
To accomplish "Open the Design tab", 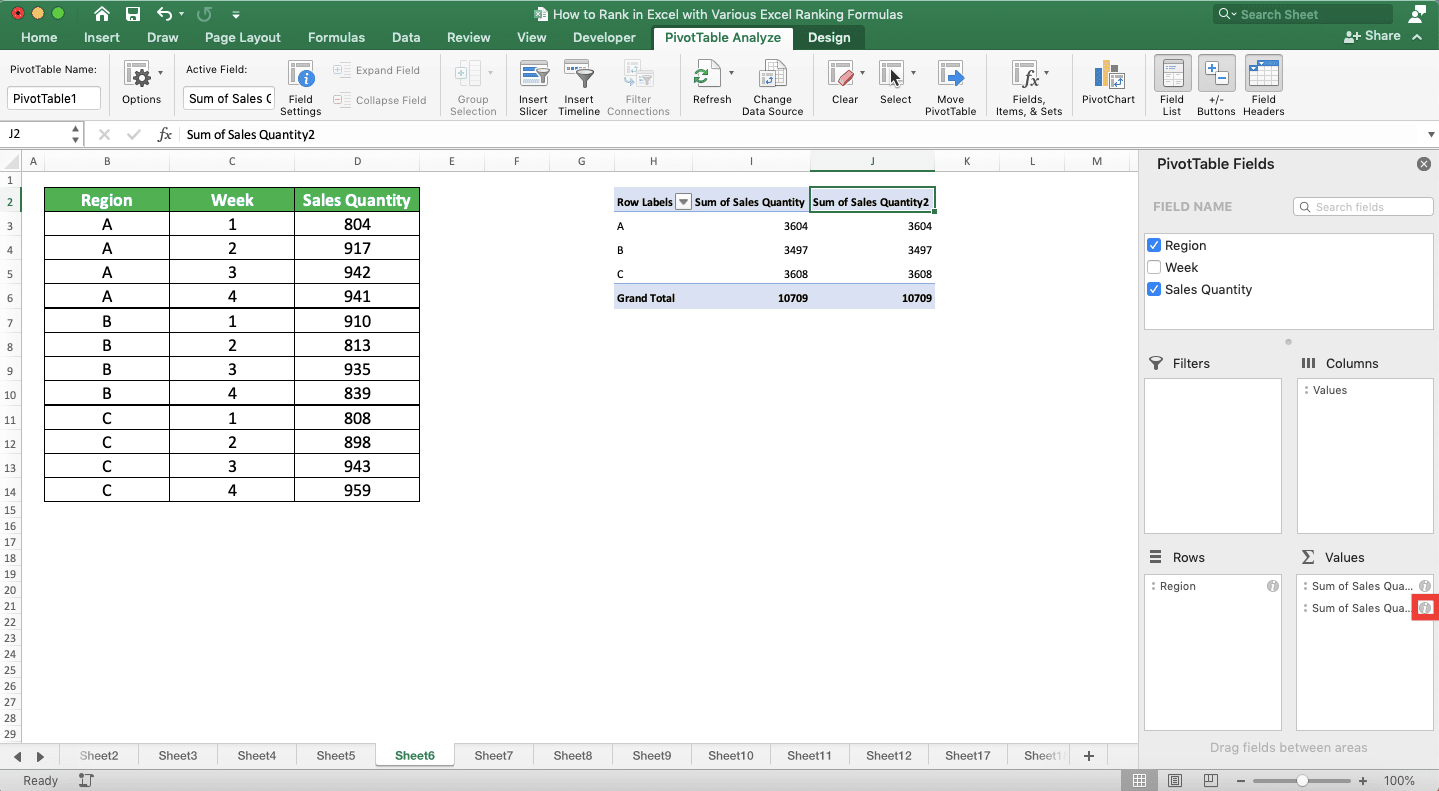I will click(829, 37).
